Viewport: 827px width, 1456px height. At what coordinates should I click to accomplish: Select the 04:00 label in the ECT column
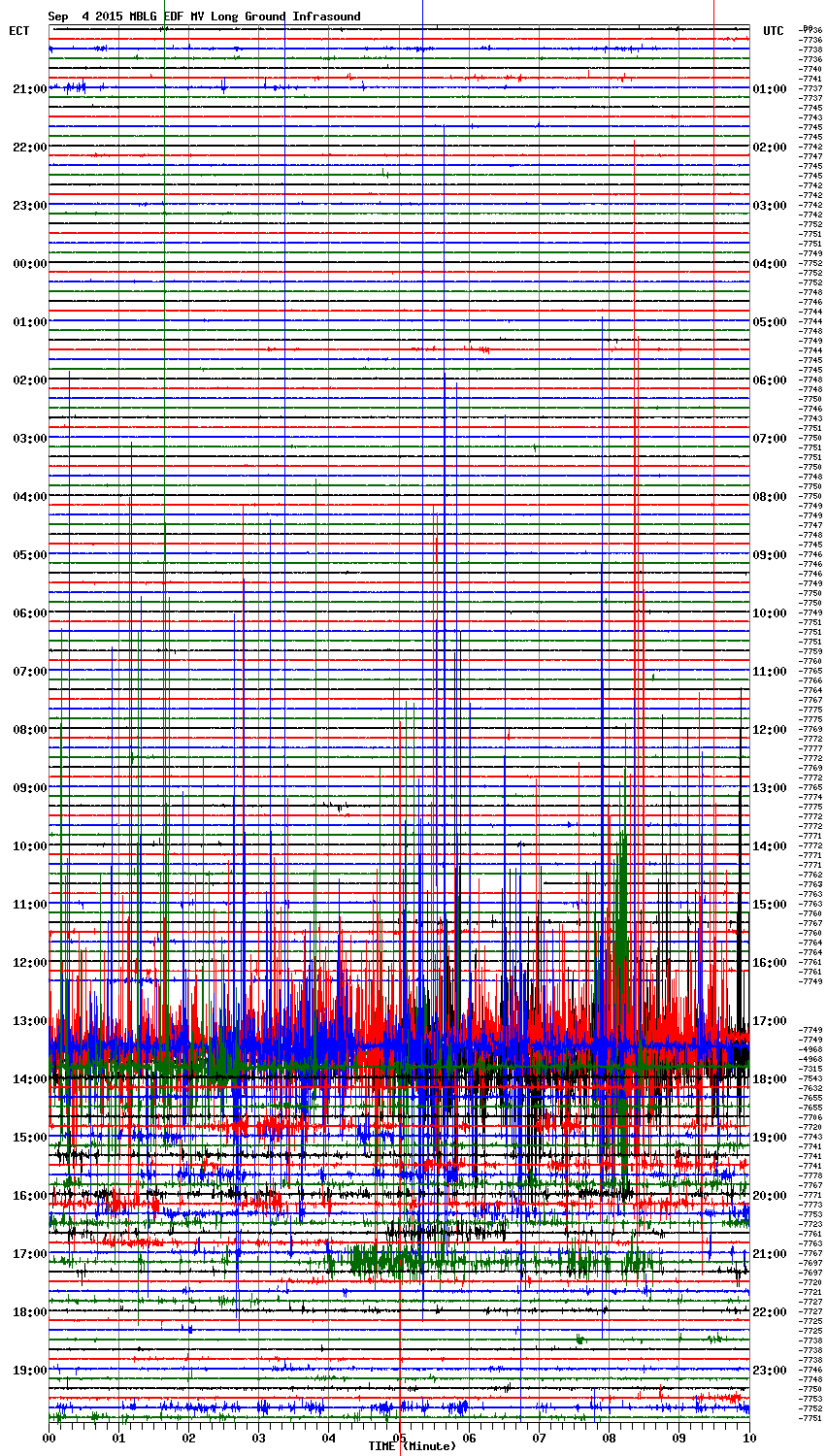(29, 497)
